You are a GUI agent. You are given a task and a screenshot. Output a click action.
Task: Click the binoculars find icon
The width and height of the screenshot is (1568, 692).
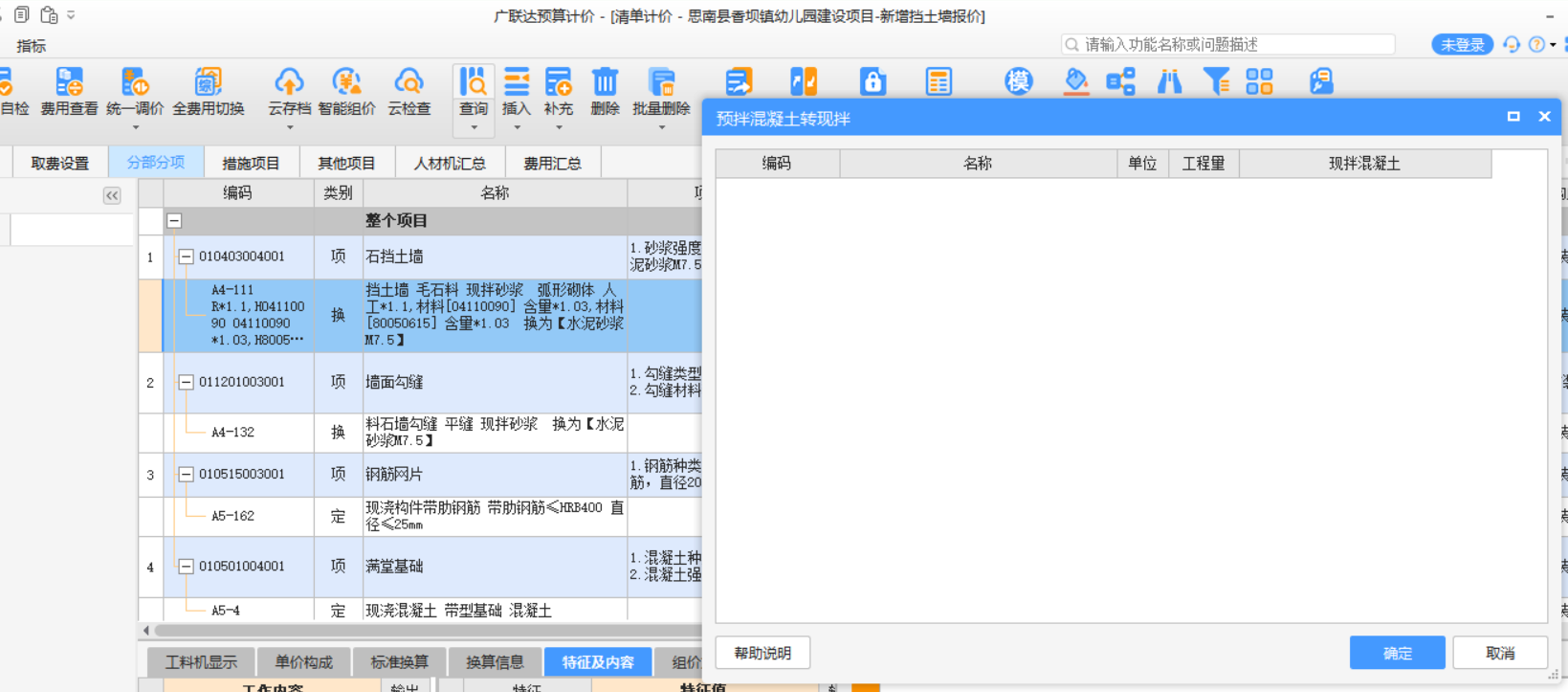pos(1169,82)
